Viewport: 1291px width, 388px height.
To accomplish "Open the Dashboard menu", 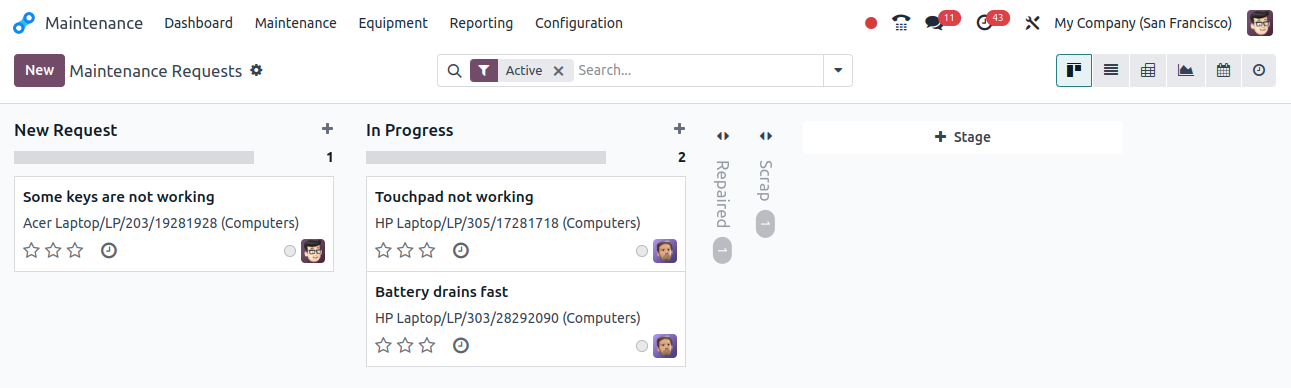I will coord(198,23).
